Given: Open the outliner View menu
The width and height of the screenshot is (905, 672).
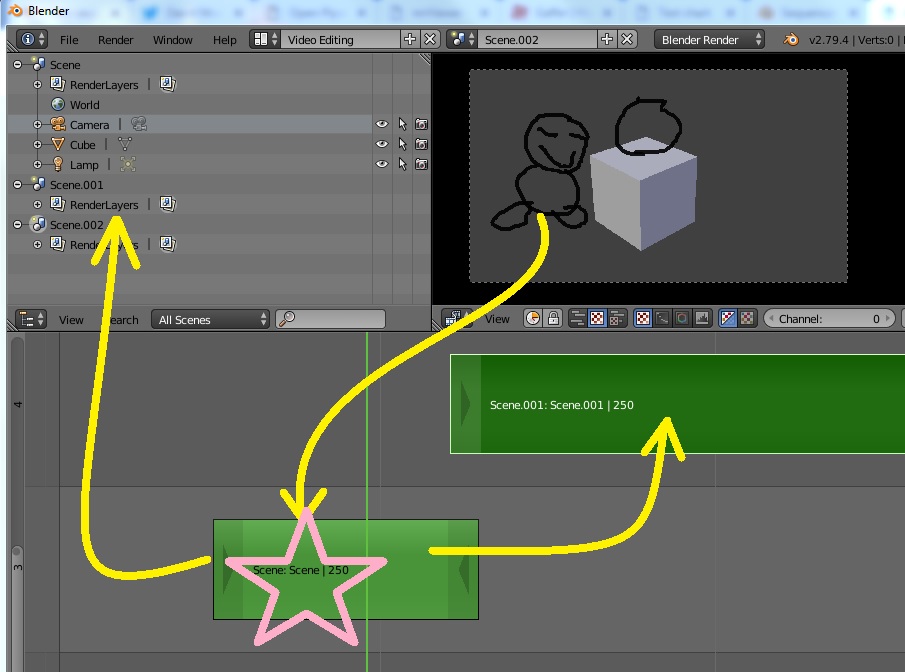Looking at the screenshot, I should pyautogui.click(x=71, y=320).
